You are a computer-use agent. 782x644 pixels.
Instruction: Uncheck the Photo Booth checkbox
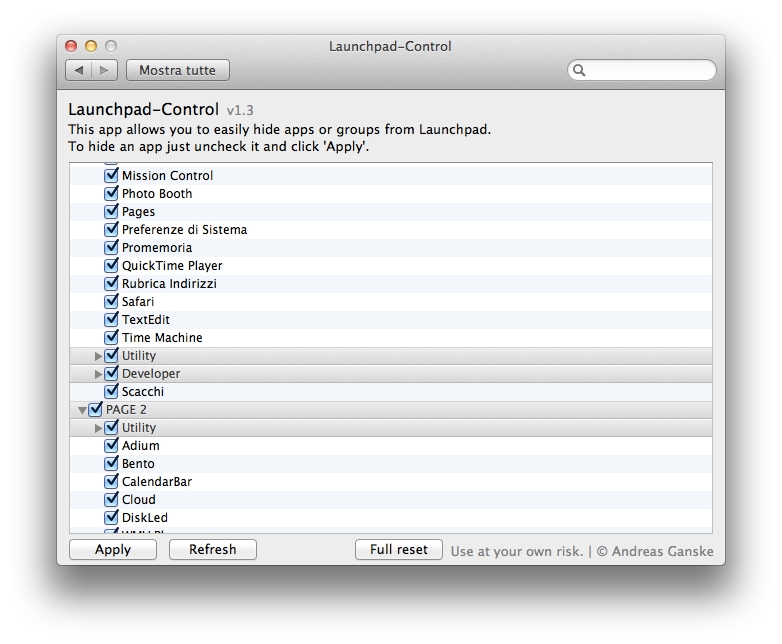click(111, 193)
